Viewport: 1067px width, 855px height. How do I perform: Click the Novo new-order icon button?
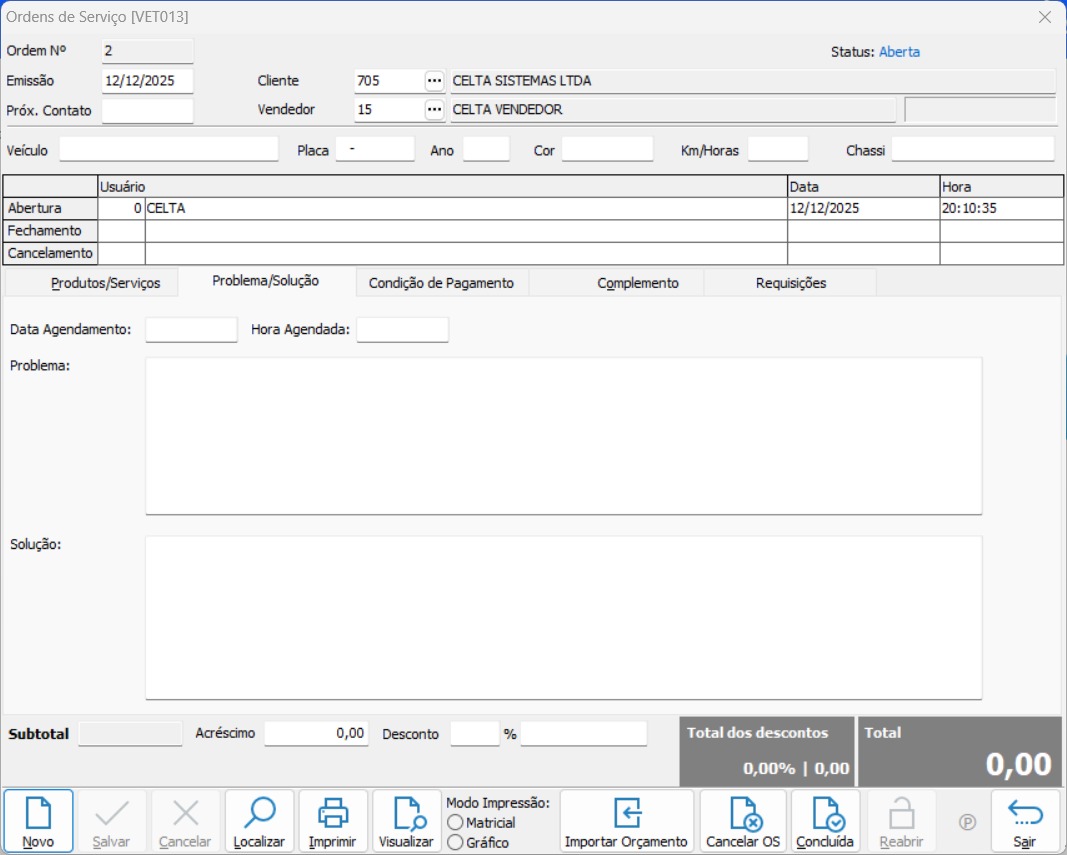pos(38,821)
